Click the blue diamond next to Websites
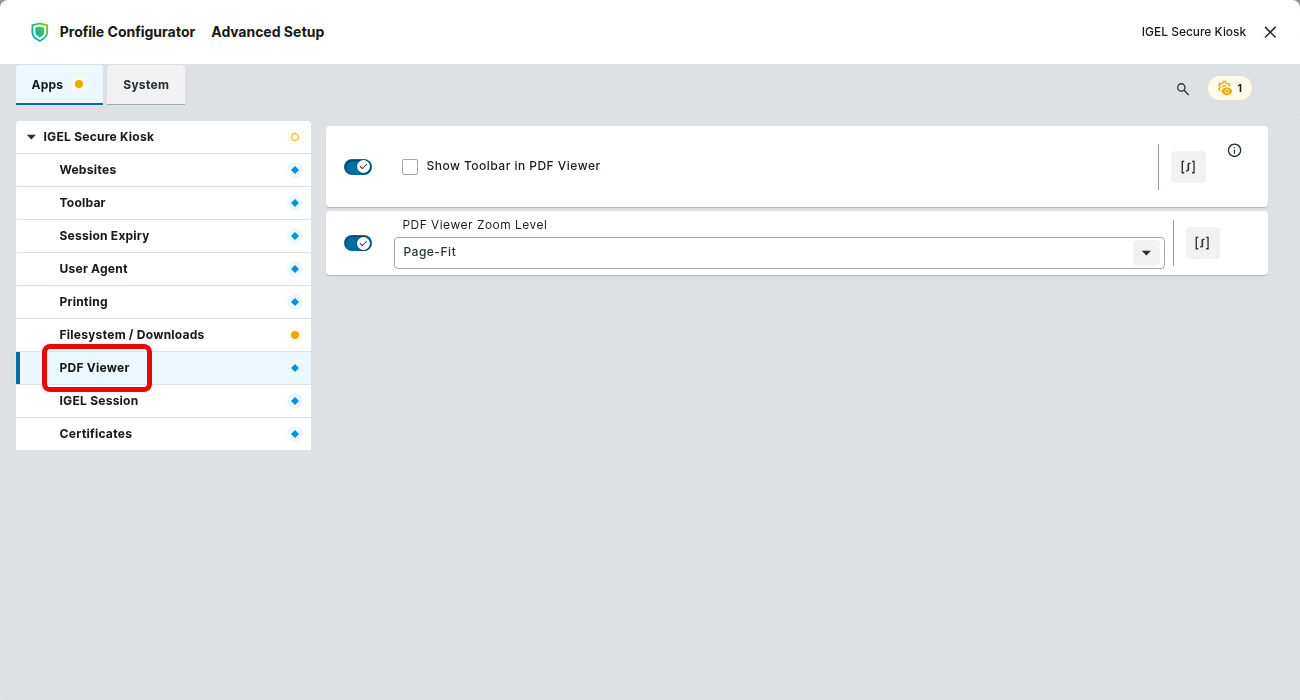Image resolution: width=1300 pixels, height=700 pixels. 294,170
